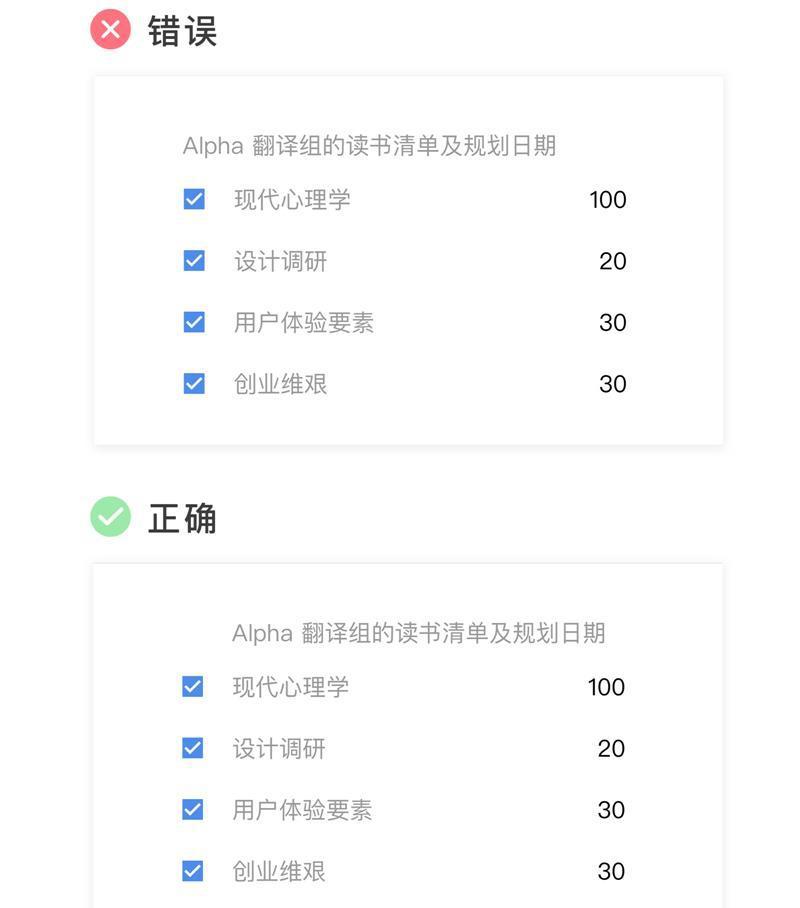This screenshot has height=908, width=800.
Task: Click the centered Alpha 翻译组 title in 正确 card
Action: tap(418, 634)
